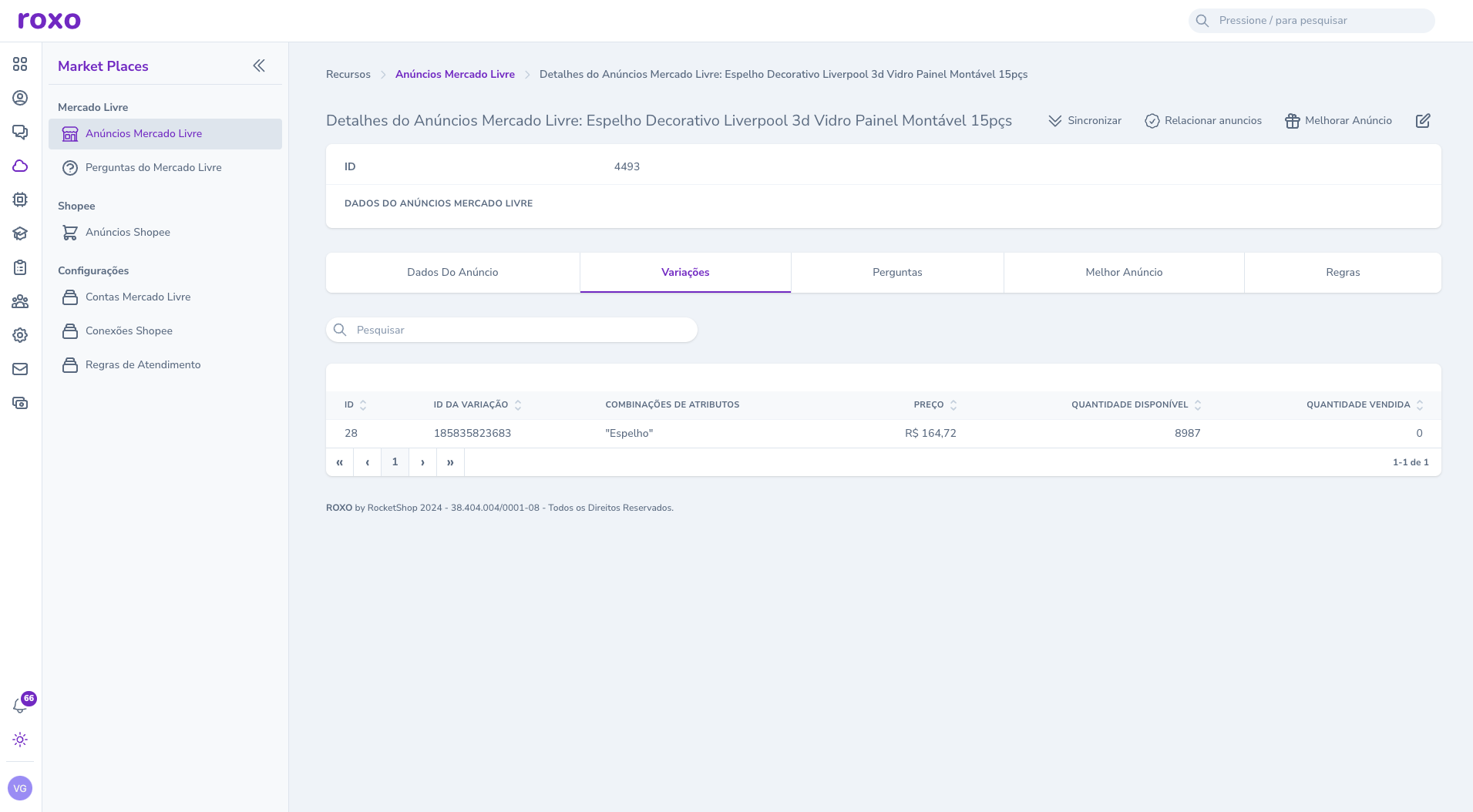Open the people group sidebar icon
Screen dimensions: 1473x812
click(20, 301)
